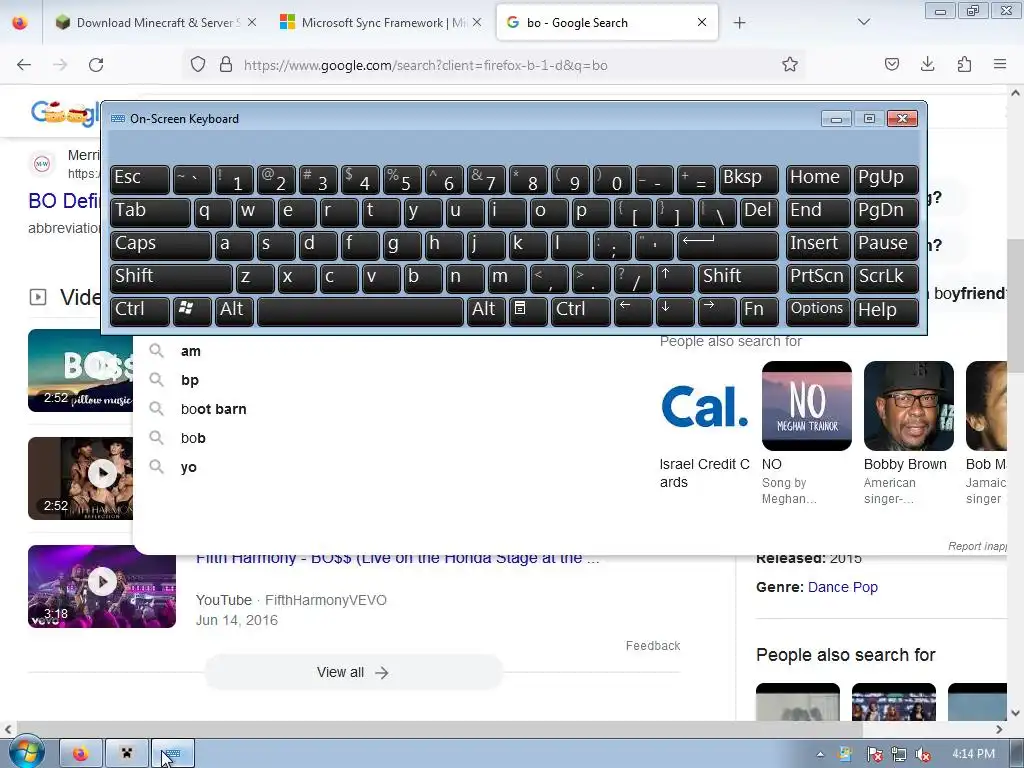Click the context menu key on On-Screen Keyboard

coord(528,311)
